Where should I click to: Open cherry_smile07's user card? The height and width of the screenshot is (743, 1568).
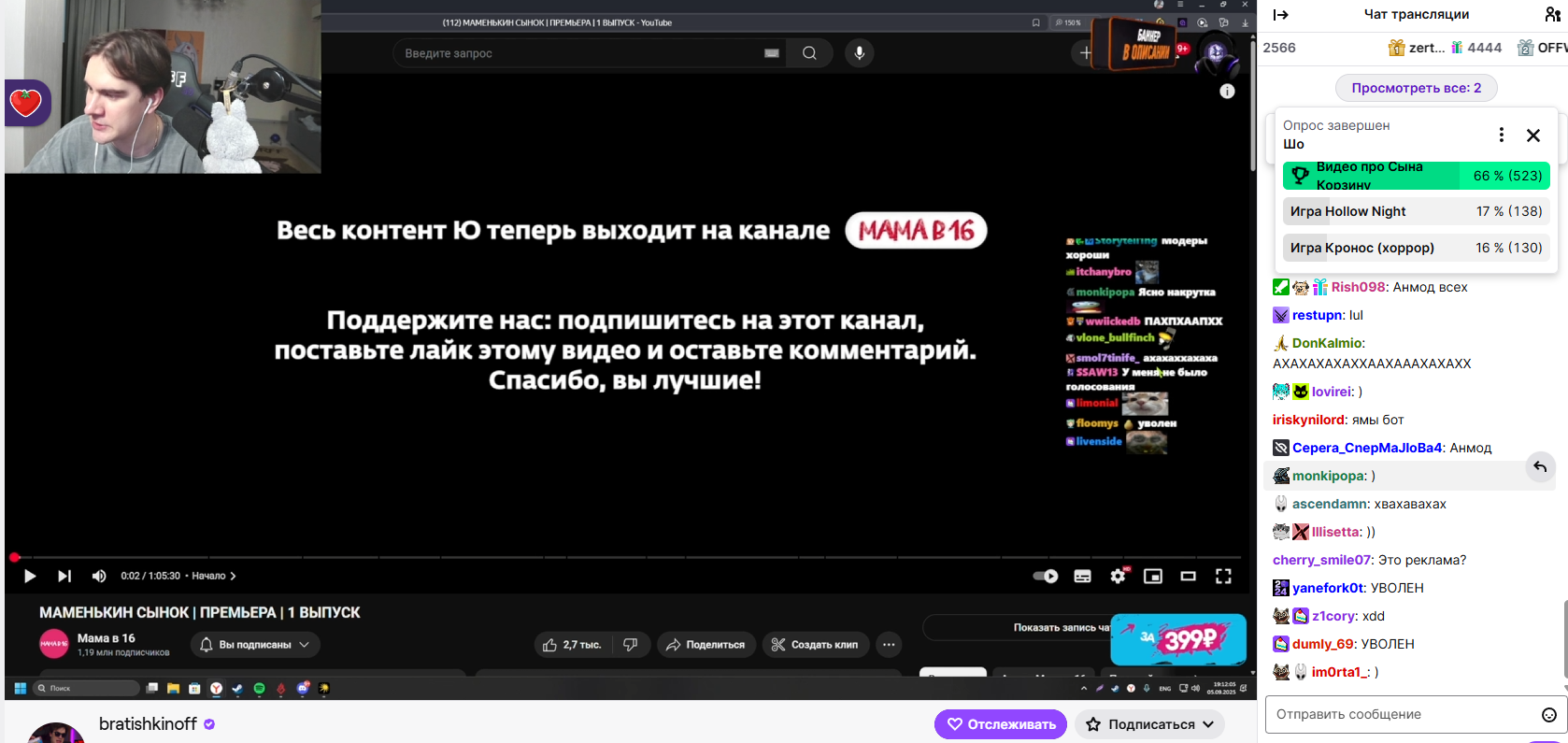(x=1321, y=560)
